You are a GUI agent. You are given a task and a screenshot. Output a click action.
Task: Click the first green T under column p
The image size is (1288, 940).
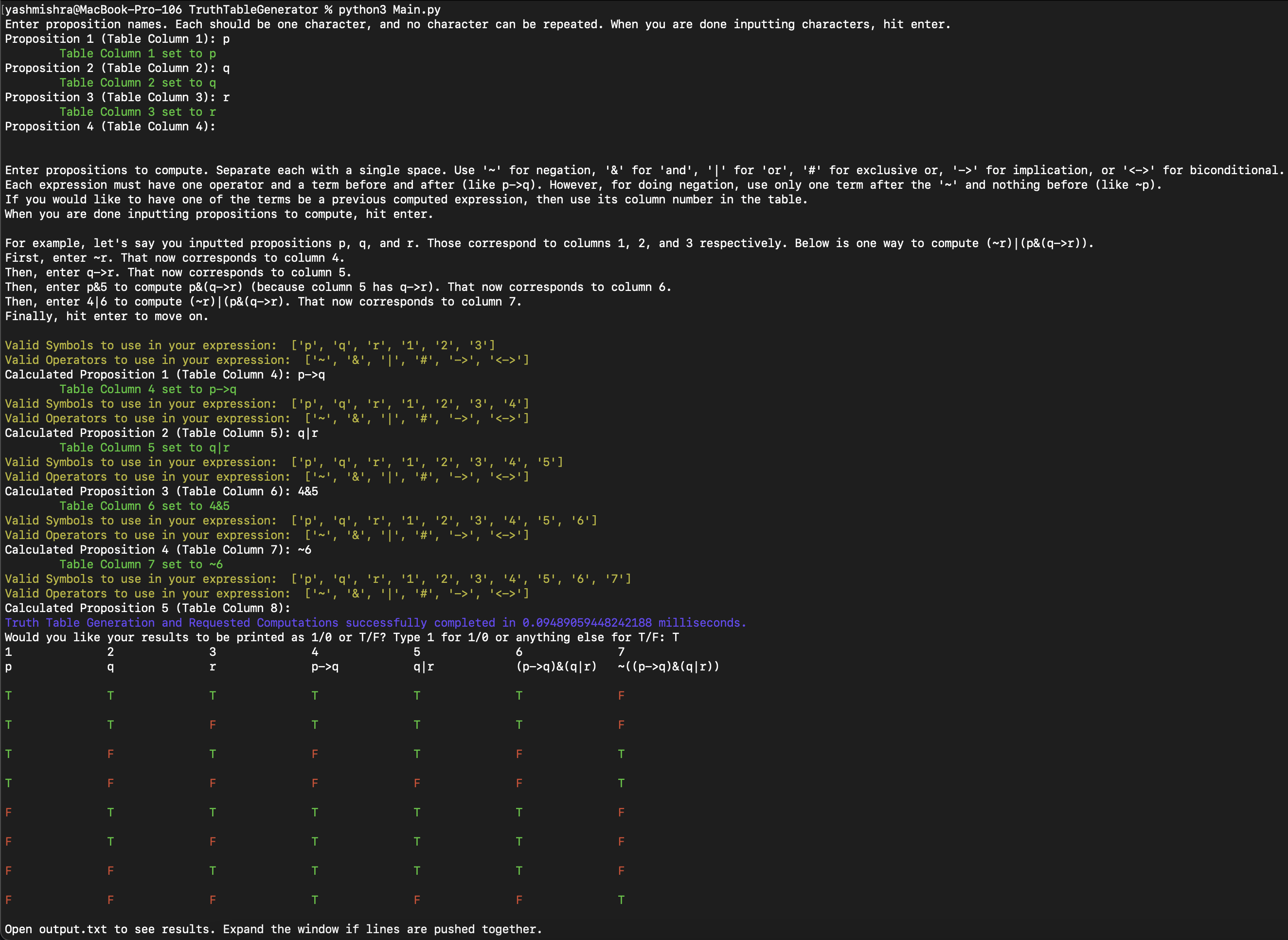9,695
